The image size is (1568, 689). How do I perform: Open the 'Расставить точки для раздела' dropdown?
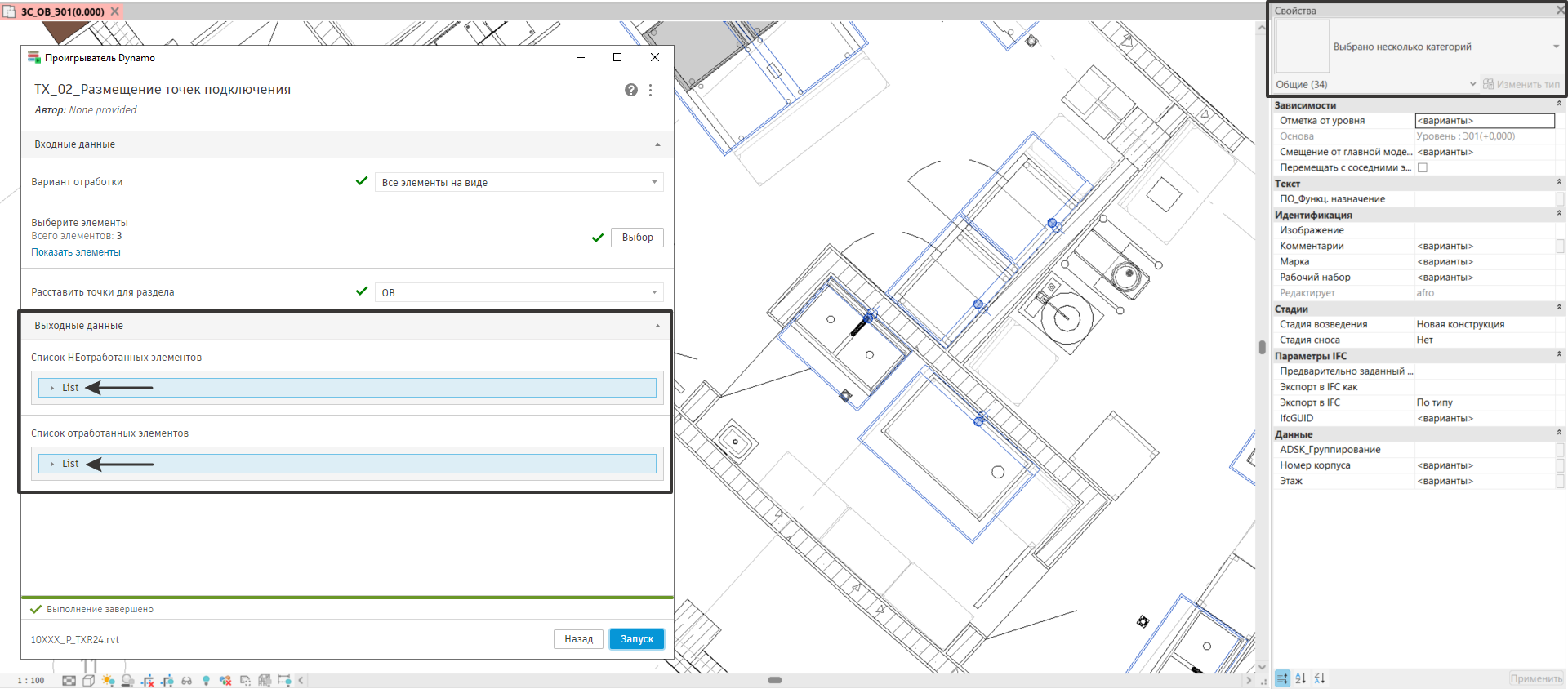click(519, 292)
